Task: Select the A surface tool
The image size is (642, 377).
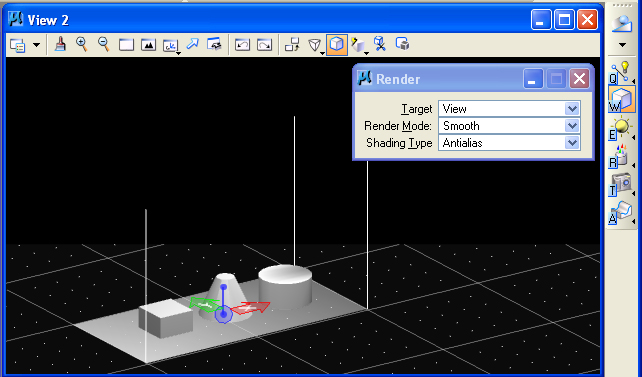Action: pyautogui.click(x=621, y=212)
